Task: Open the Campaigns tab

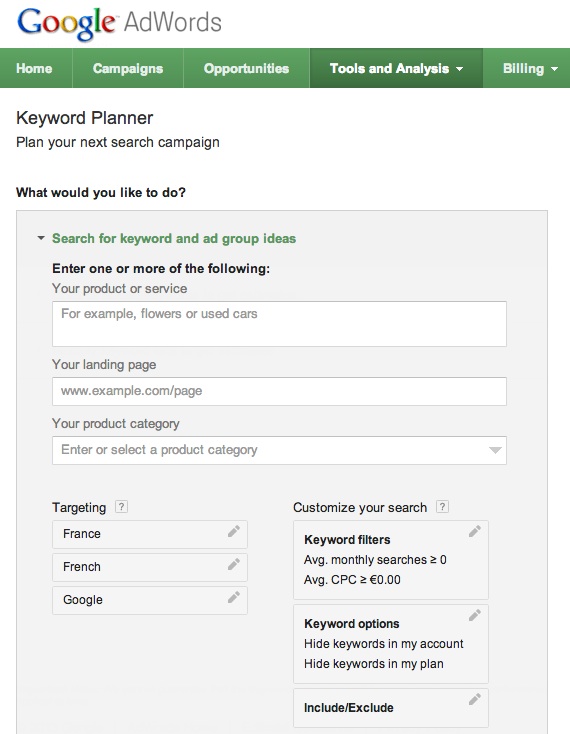Action: [x=128, y=68]
